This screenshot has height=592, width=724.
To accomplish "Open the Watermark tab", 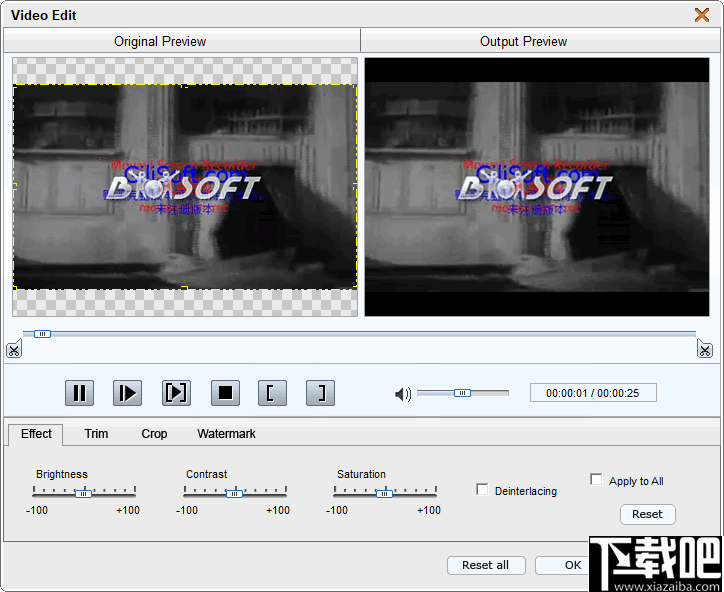I will pos(226,434).
